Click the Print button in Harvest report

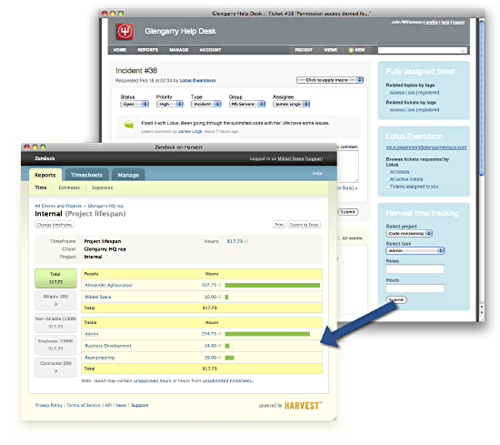(279, 225)
